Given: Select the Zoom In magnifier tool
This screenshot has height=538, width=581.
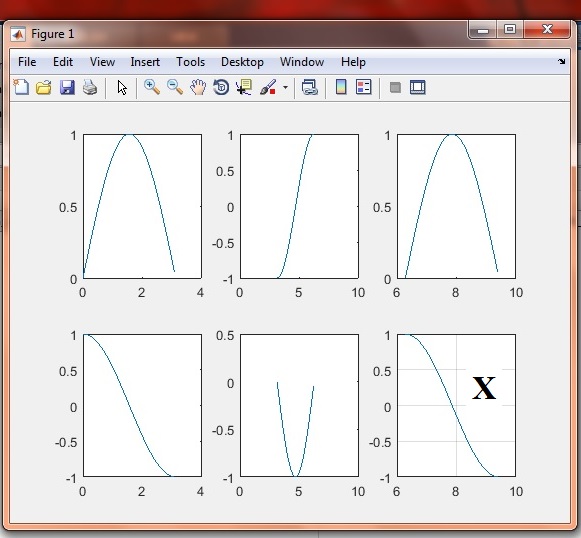Looking at the screenshot, I should [x=152, y=88].
